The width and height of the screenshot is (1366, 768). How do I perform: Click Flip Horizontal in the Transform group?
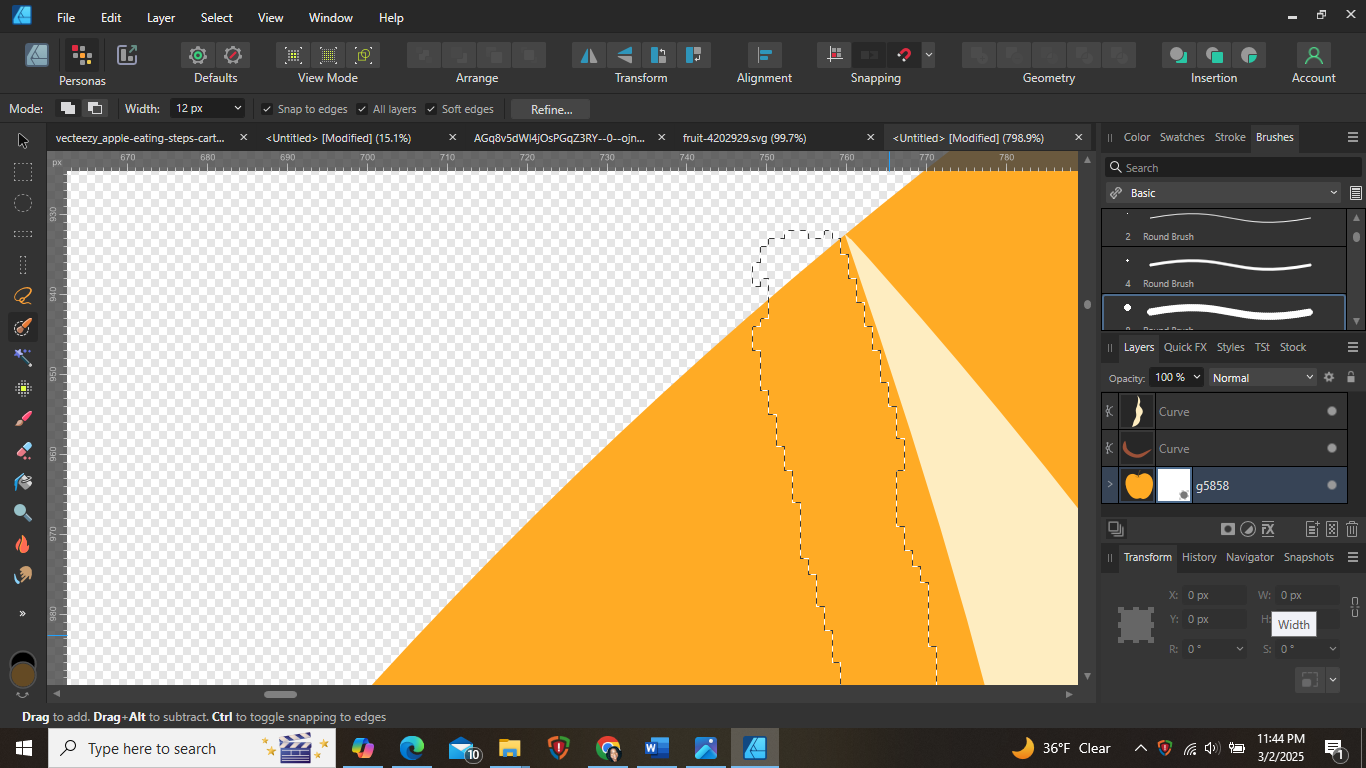[589, 55]
